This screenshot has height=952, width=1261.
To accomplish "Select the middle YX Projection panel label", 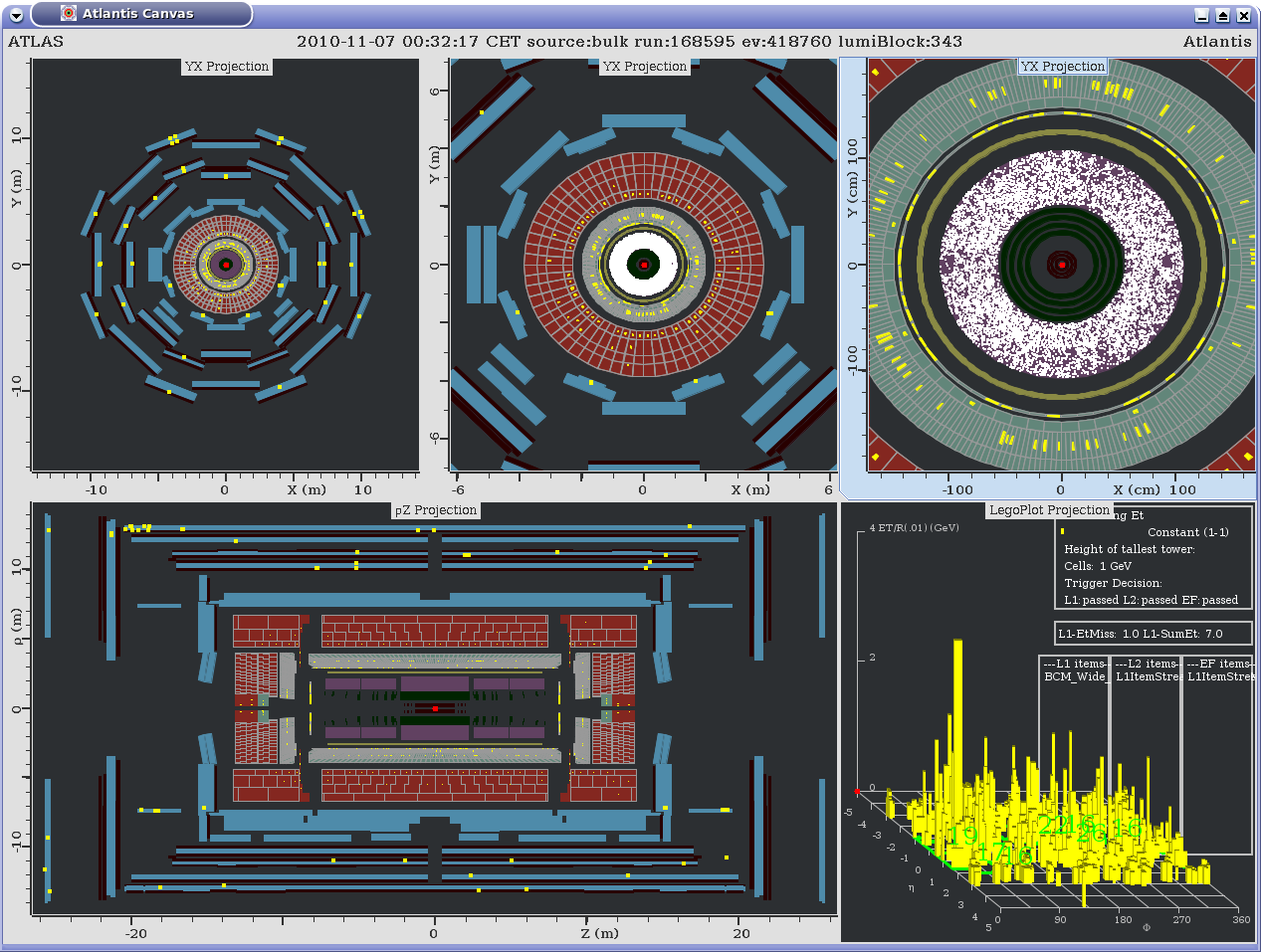I will (x=645, y=67).
